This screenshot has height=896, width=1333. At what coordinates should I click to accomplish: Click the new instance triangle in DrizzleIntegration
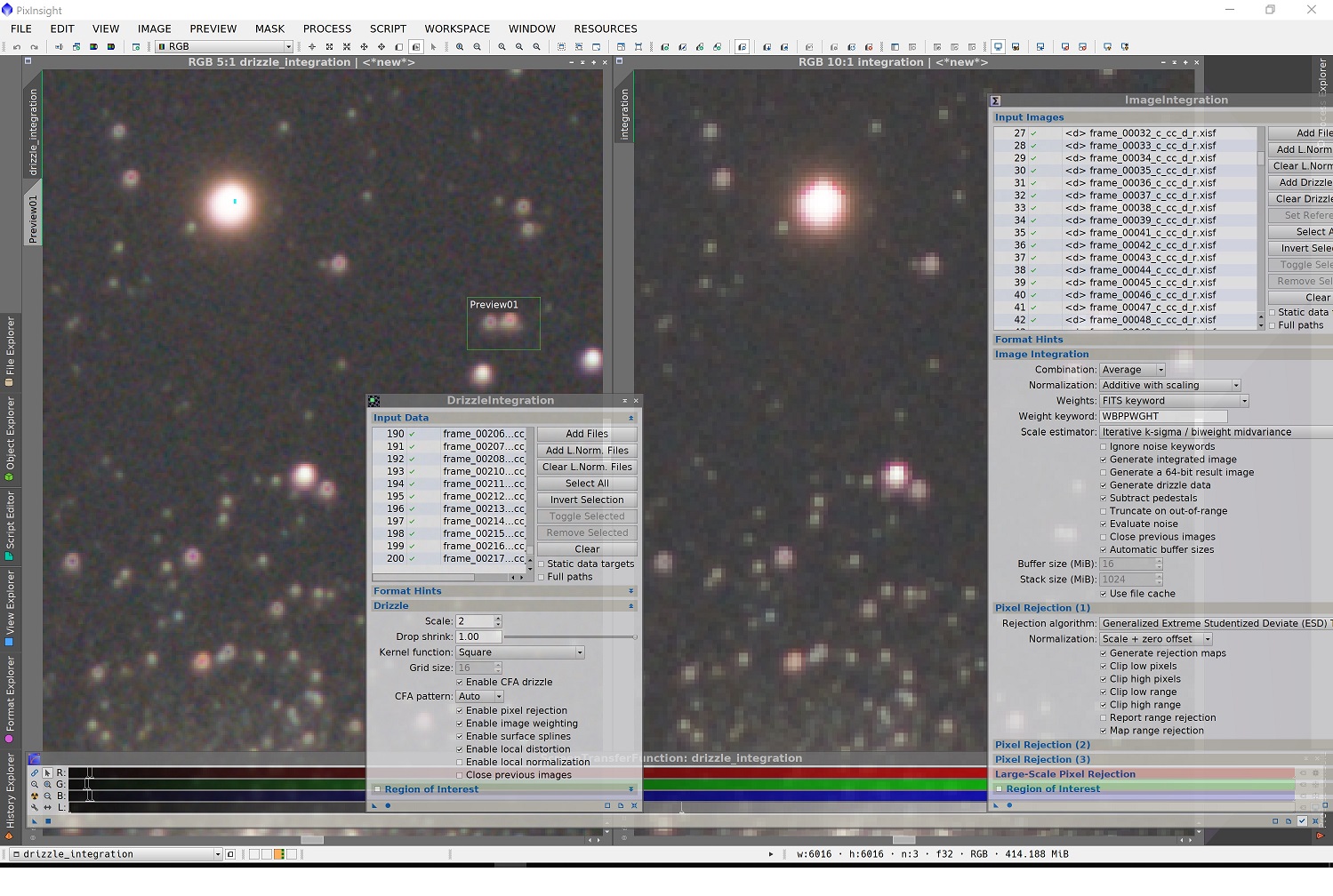pyautogui.click(x=374, y=805)
